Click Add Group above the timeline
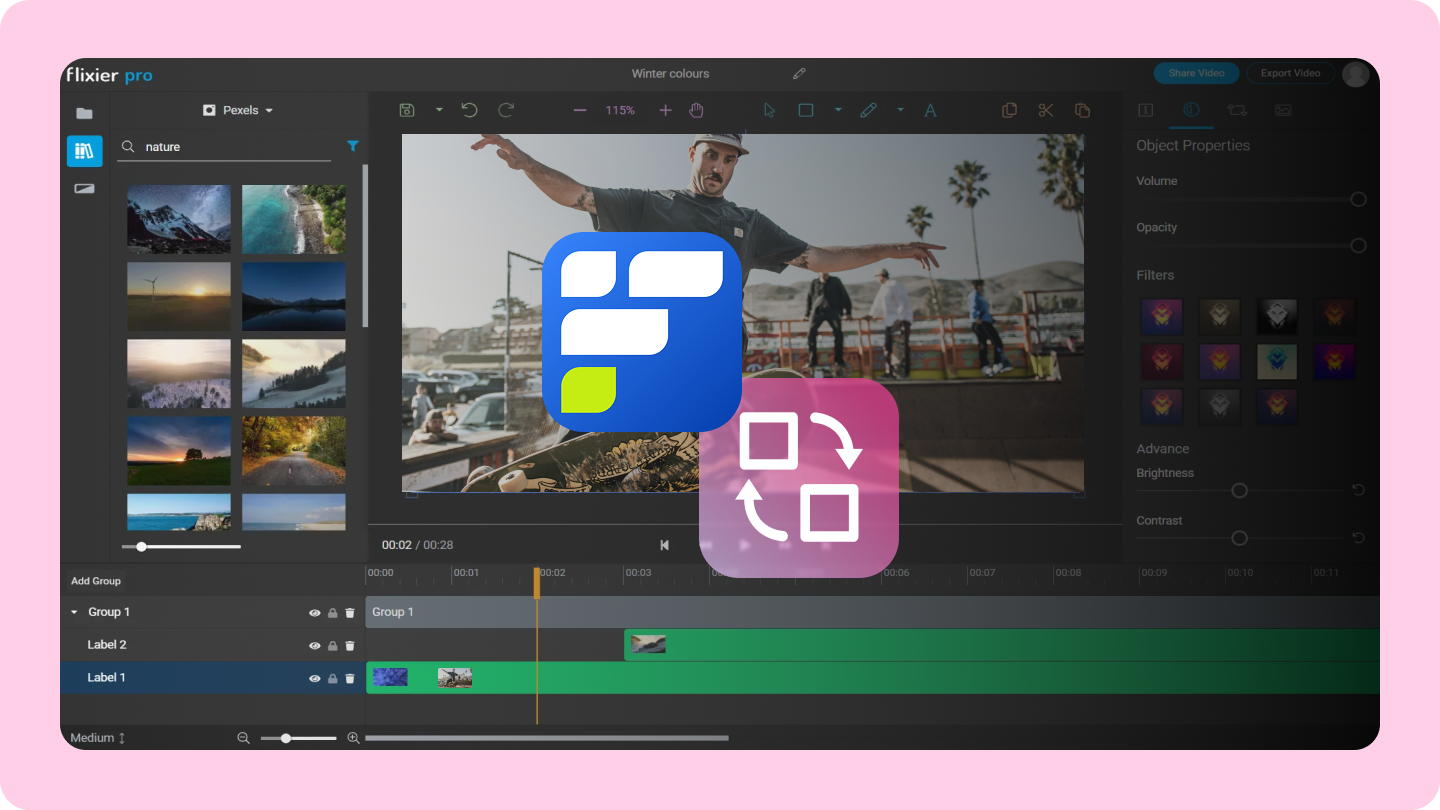This screenshot has height=810, width=1440. click(96, 580)
